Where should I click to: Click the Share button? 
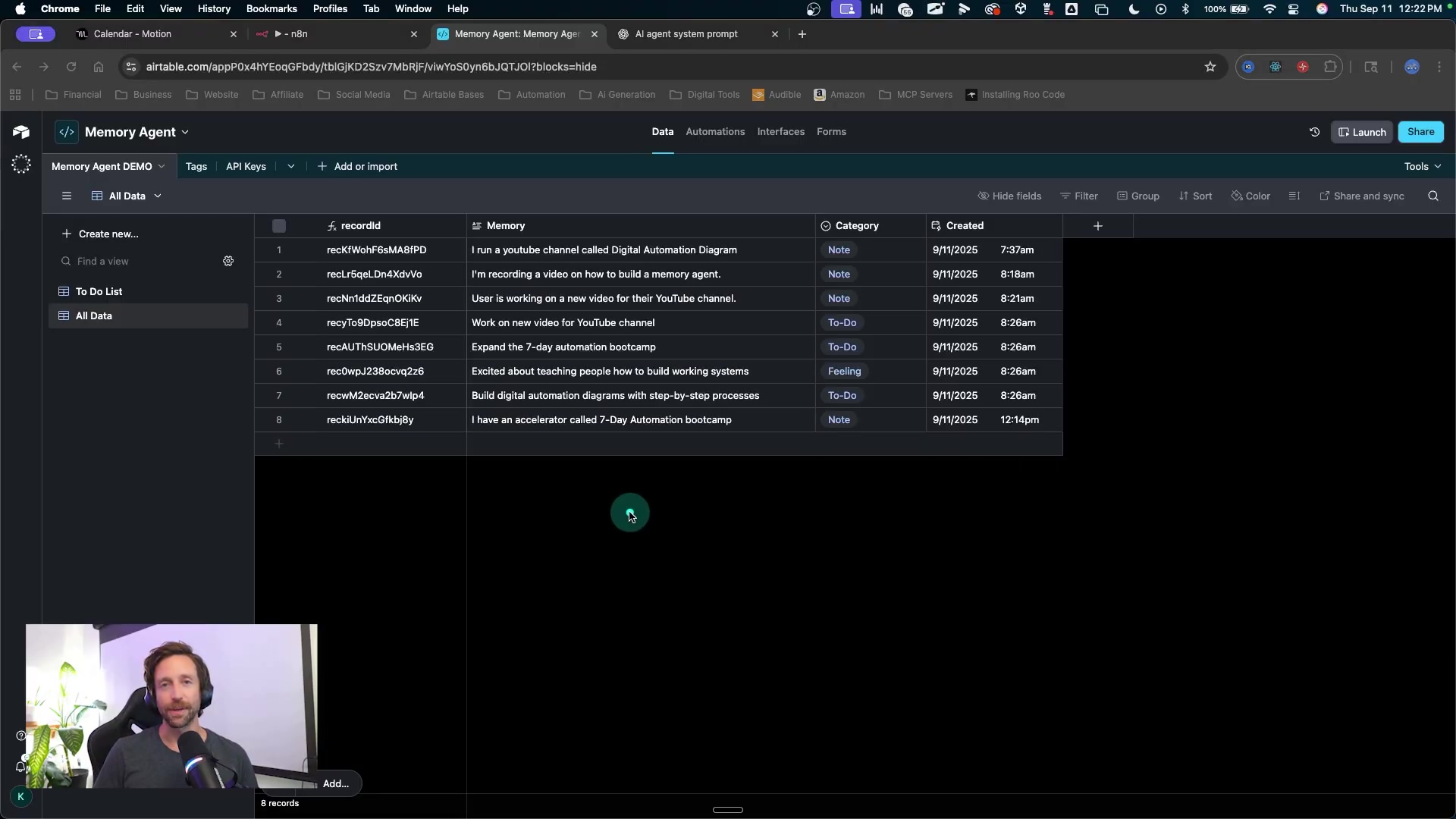[1420, 132]
